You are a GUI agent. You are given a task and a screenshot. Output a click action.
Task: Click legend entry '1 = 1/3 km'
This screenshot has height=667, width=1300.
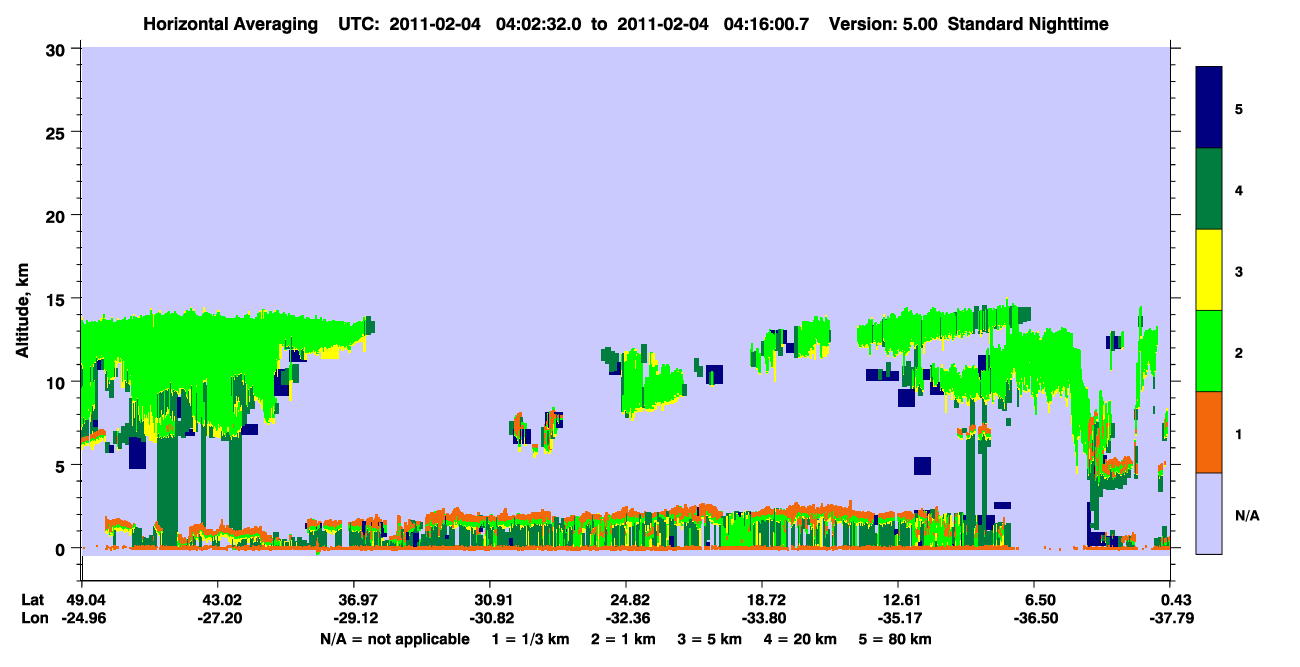coord(531,639)
